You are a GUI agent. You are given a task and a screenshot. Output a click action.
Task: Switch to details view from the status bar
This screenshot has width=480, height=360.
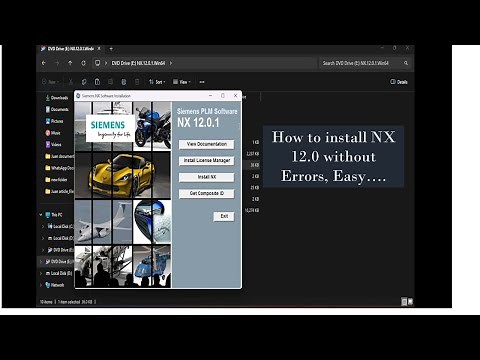[404, 302]
